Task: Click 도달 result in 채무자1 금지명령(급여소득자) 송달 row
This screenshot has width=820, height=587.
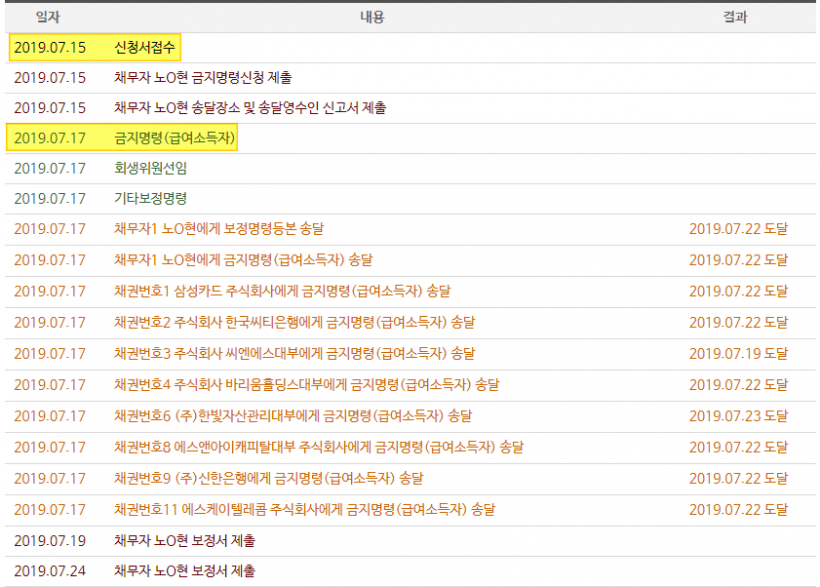Action: (x=738, y=260)
